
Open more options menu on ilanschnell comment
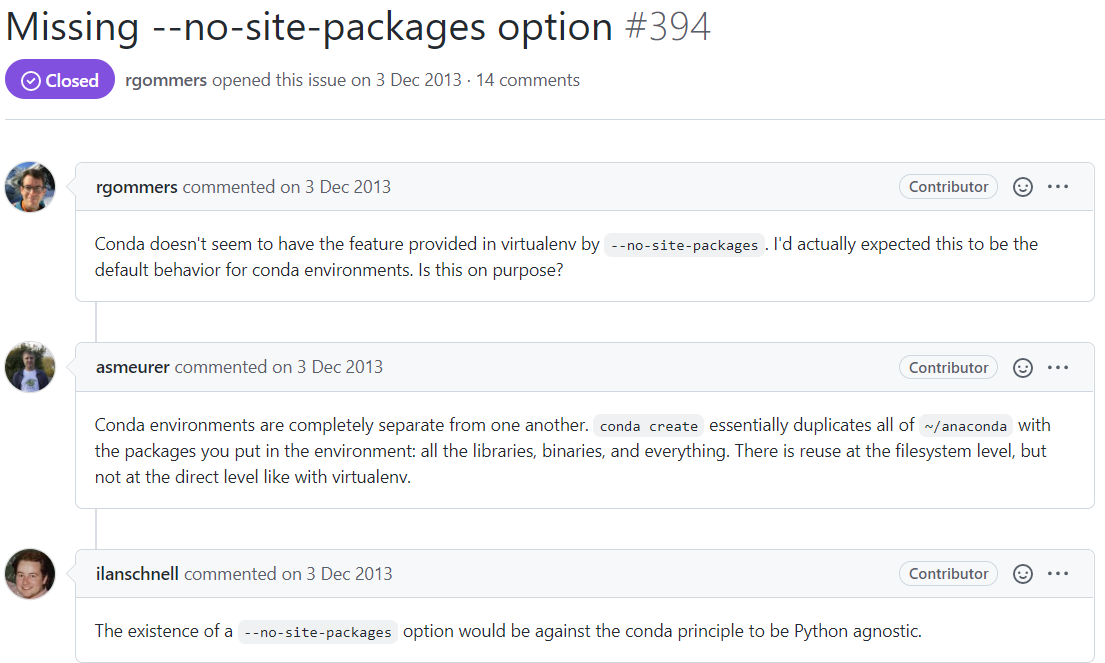click(x=1058, y=574)
